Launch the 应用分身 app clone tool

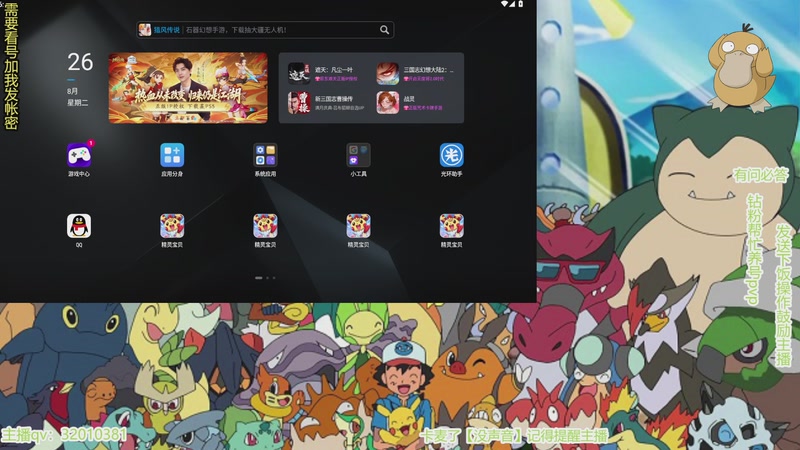(172, 155)
